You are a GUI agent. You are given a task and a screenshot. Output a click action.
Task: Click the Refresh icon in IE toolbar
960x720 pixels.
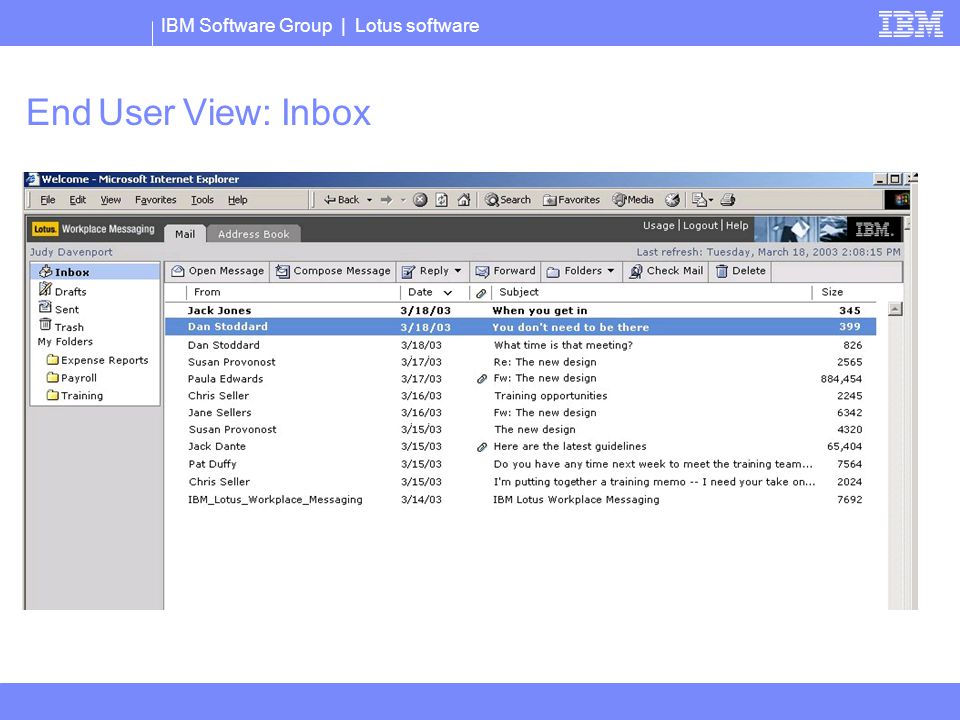(x=441, y=200)
